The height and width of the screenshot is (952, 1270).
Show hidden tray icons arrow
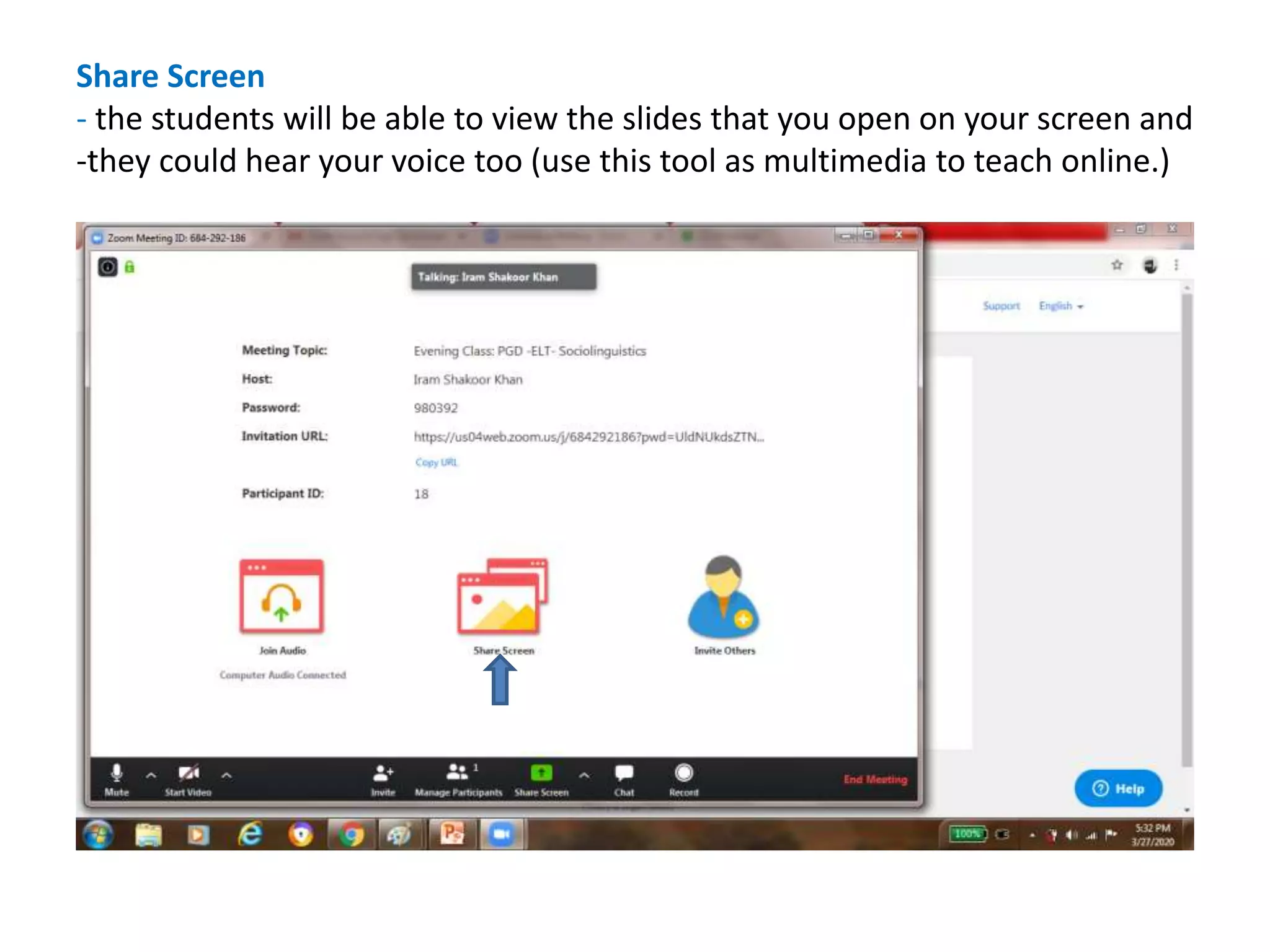1032,835
